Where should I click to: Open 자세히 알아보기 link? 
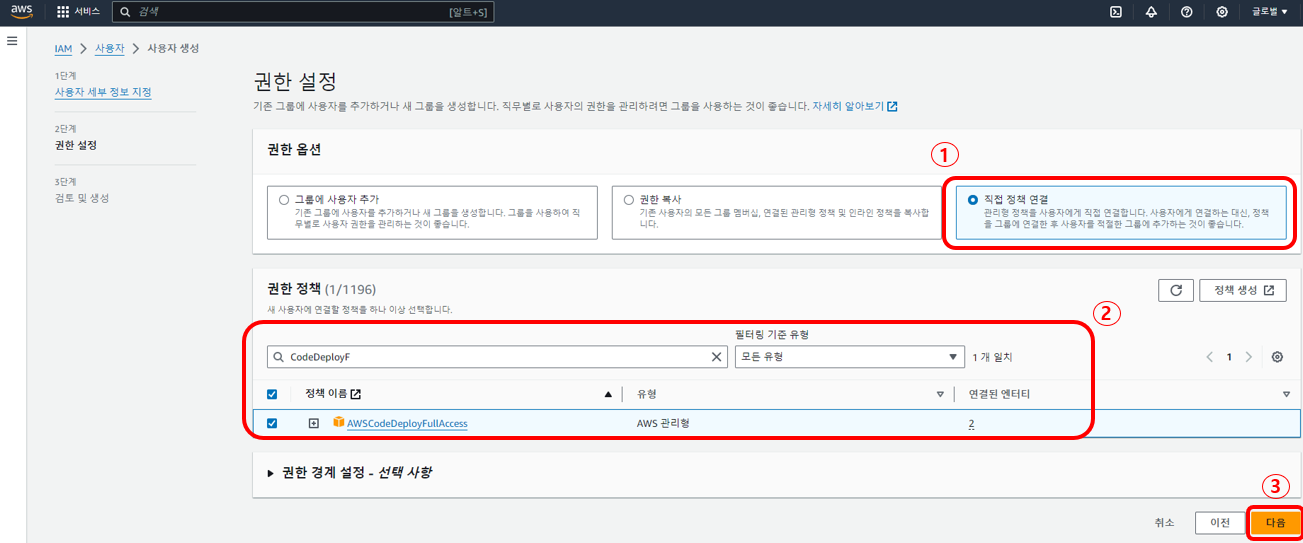coord(855,105)
